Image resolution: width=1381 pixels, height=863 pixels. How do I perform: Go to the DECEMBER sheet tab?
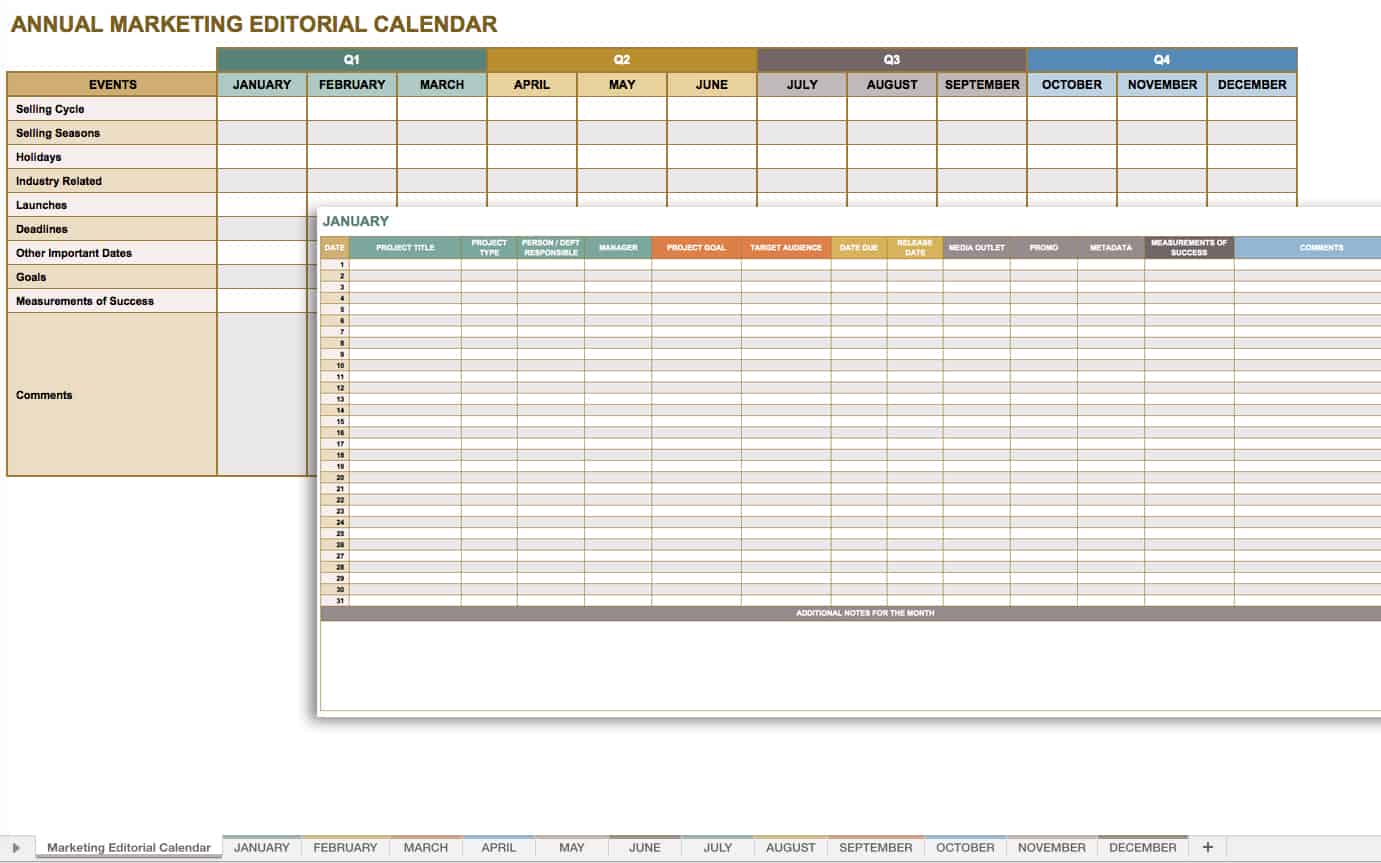(1142, 848)
